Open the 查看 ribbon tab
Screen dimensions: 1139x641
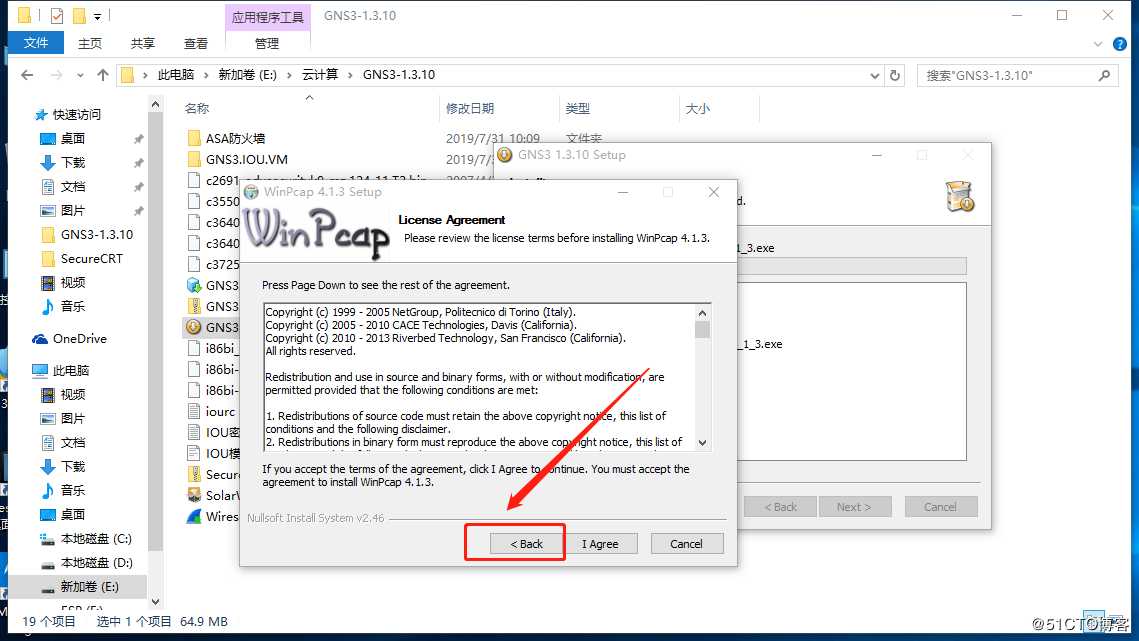coord(195,44)
